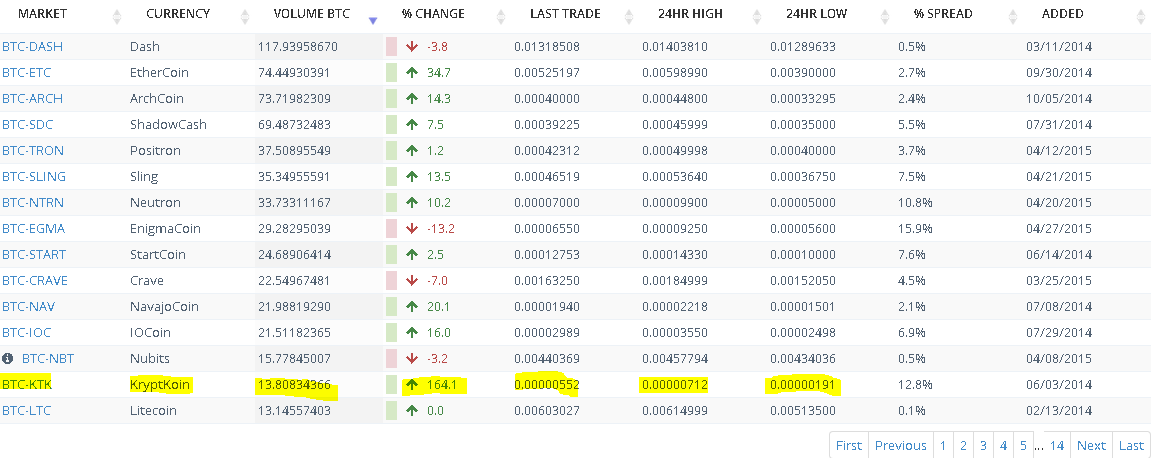The height and width of the screenshot is (458, 1158).
Task: Click the green up arrow for EtherCoin 34.7
Action: click(x=411, y=72)
